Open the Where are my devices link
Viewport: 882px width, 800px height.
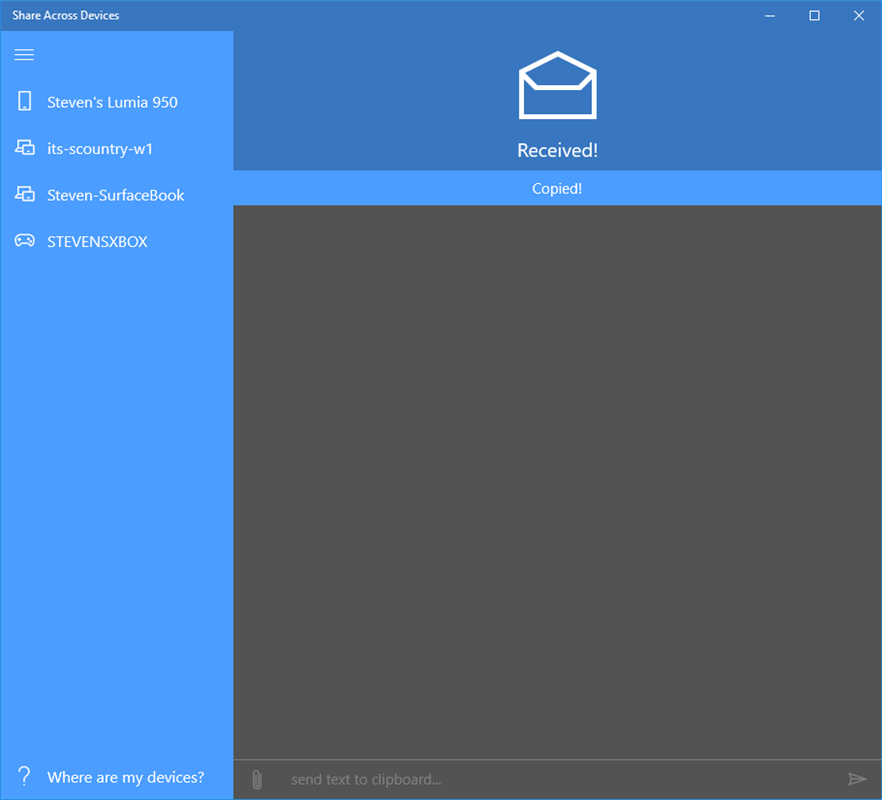[x=125, y=777]
